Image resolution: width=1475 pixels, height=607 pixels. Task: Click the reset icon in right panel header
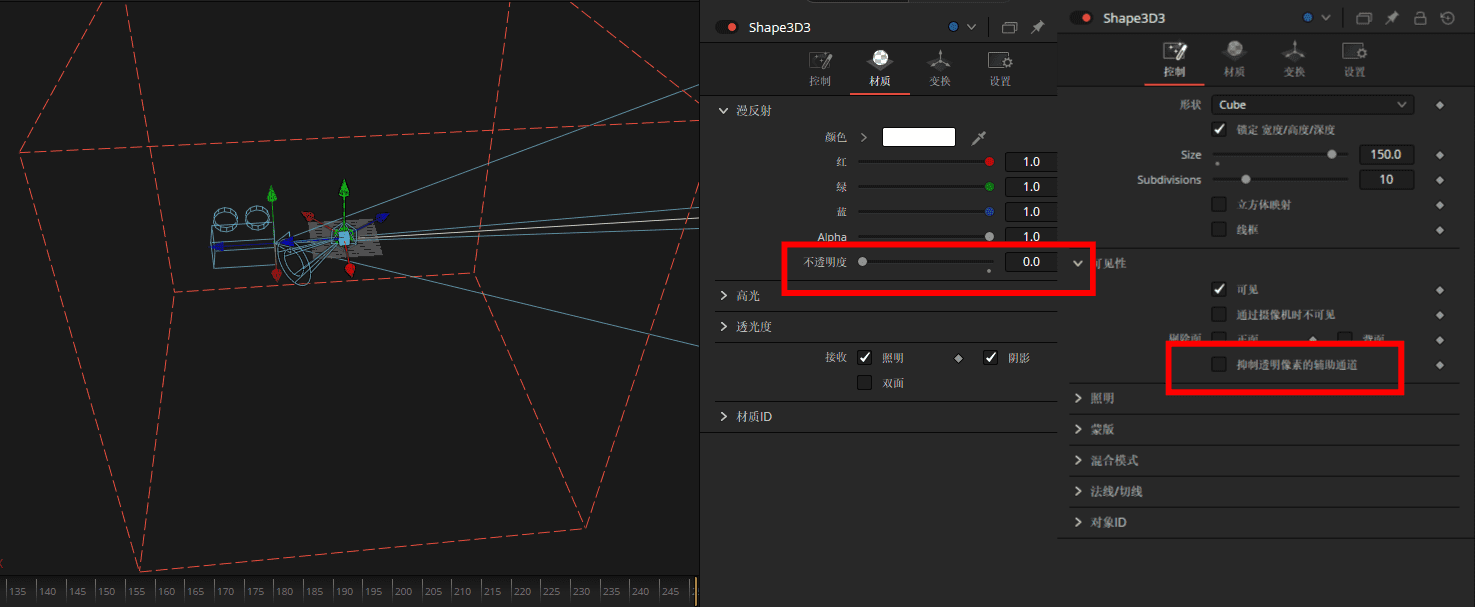click(x=1447, y=18)
